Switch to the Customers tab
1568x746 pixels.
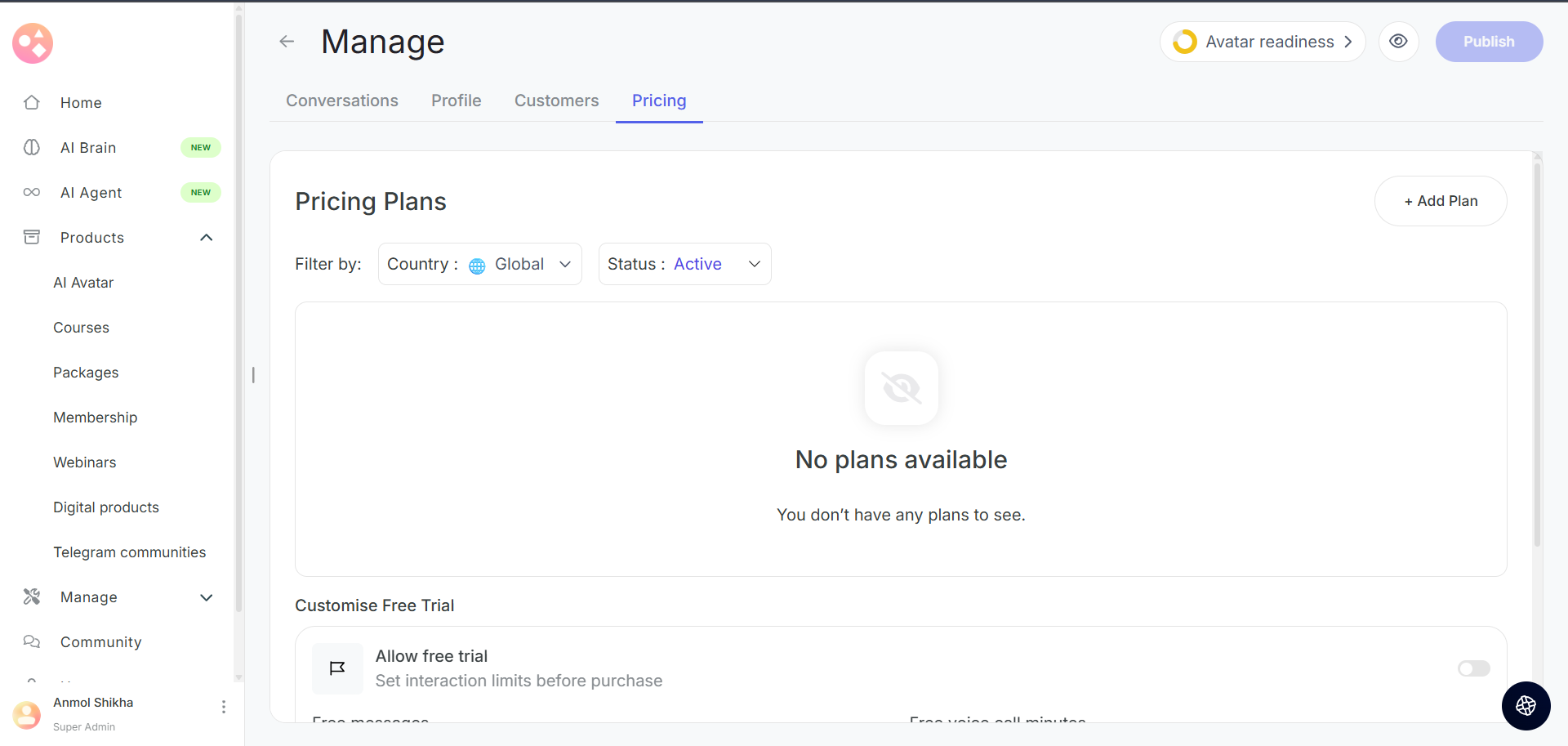[556, 101]
